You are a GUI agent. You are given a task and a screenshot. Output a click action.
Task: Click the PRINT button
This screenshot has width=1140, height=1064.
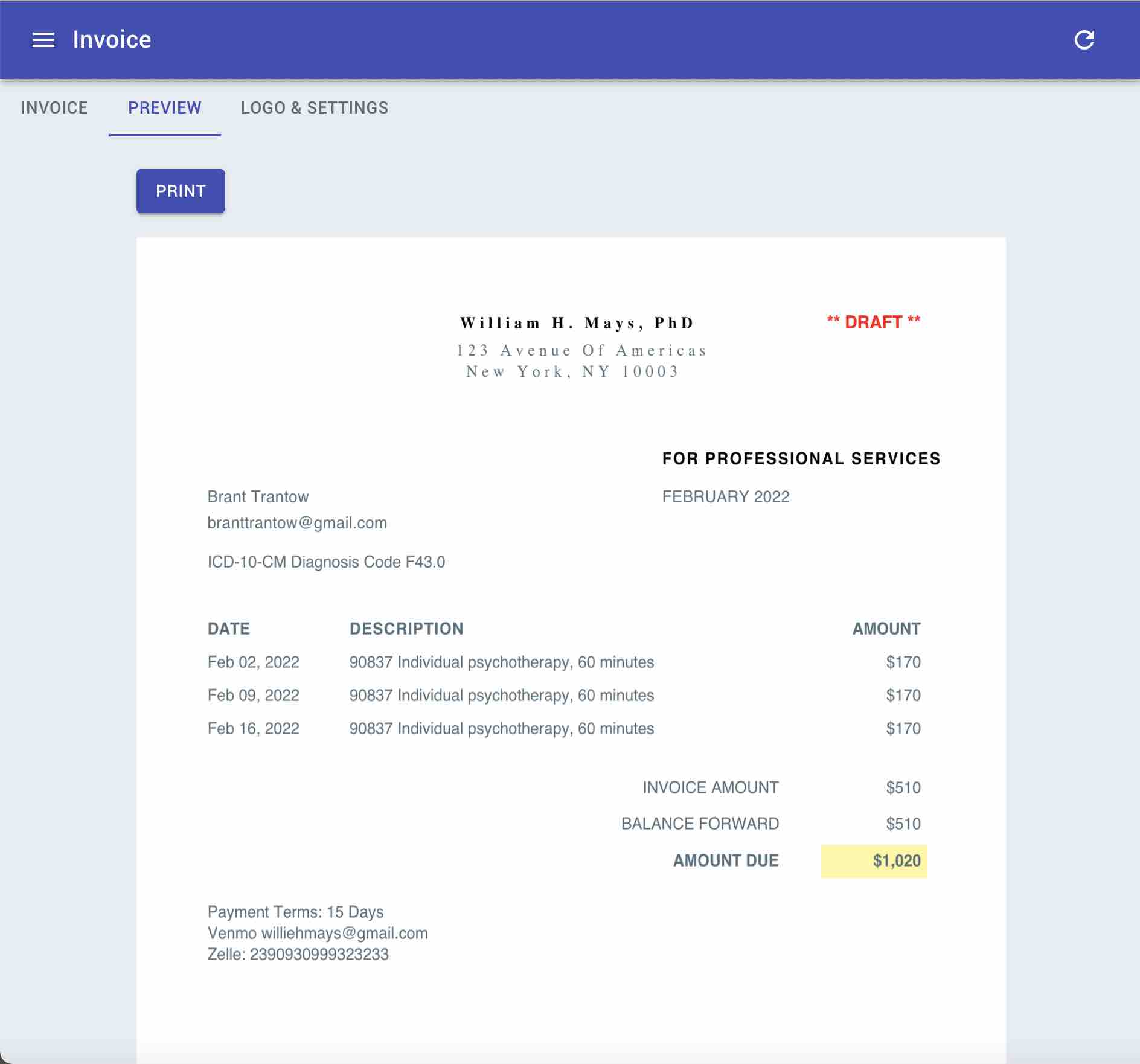click(x=180, y=191)
